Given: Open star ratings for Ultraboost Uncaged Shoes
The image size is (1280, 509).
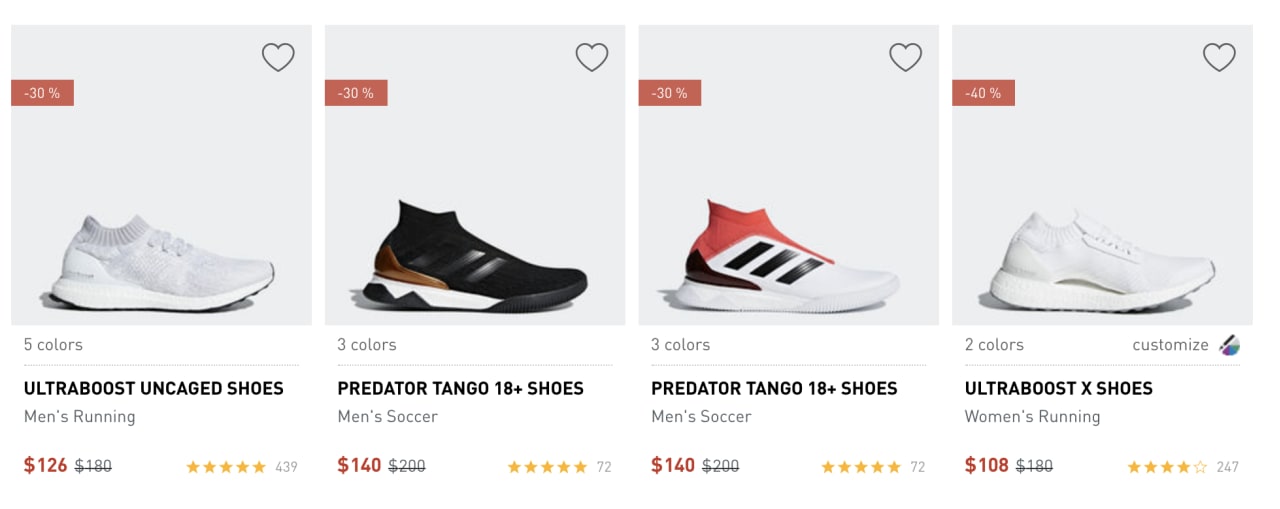Looking at the screenshot, I should pos(226,466).
